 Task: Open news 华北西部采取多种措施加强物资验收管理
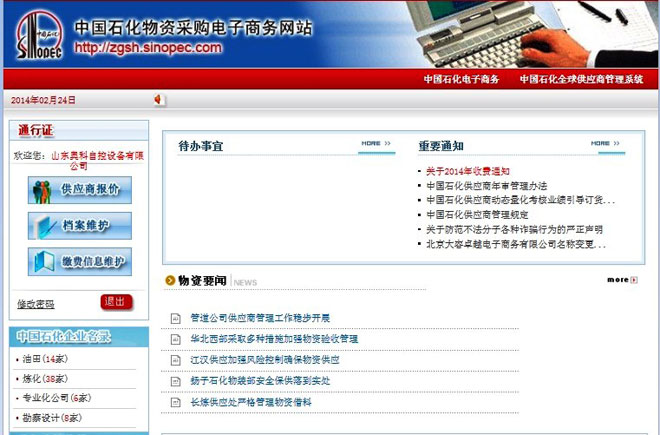(274, 339)
